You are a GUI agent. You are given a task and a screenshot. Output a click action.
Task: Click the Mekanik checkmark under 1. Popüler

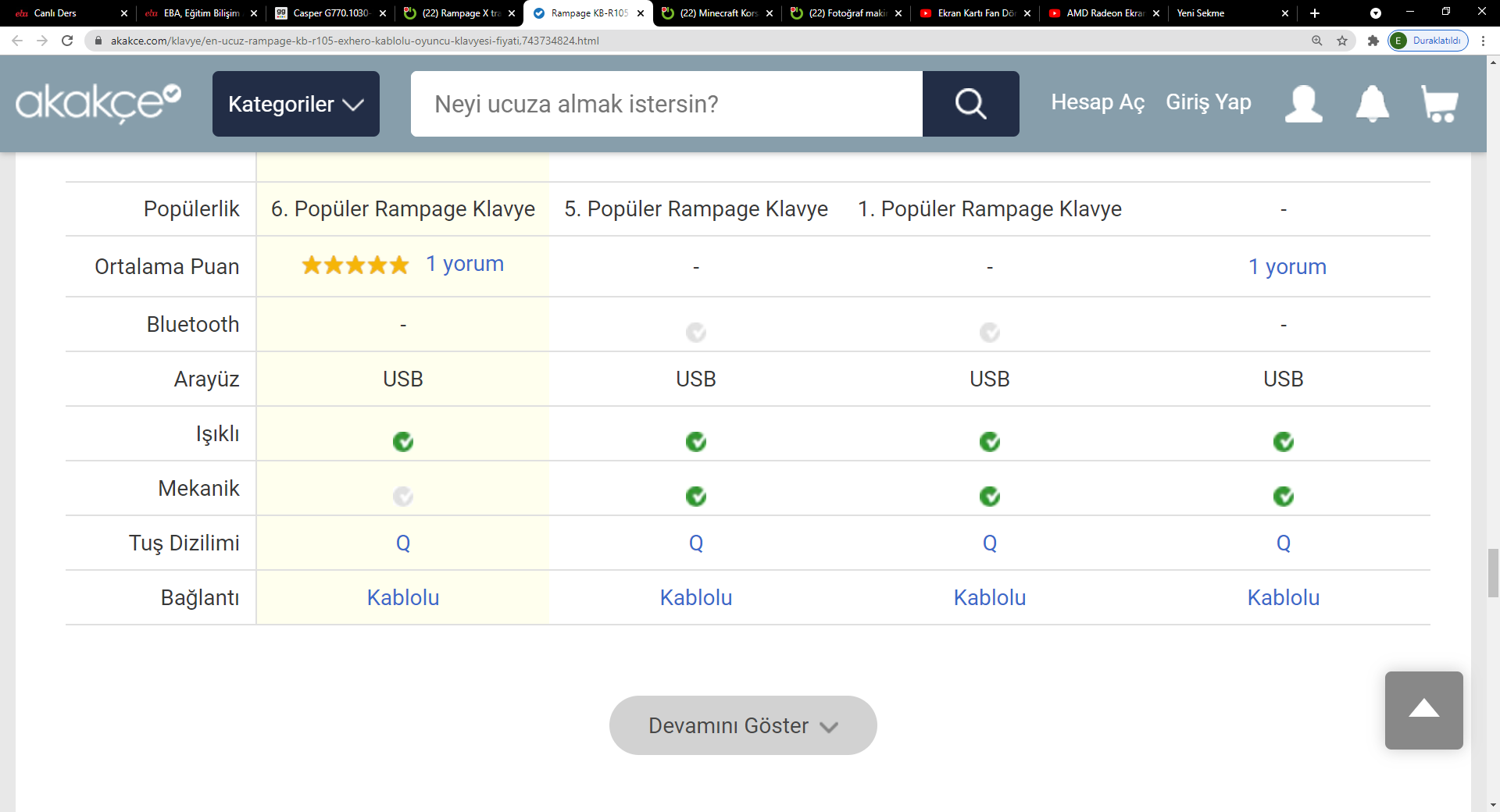pos(990,497)
